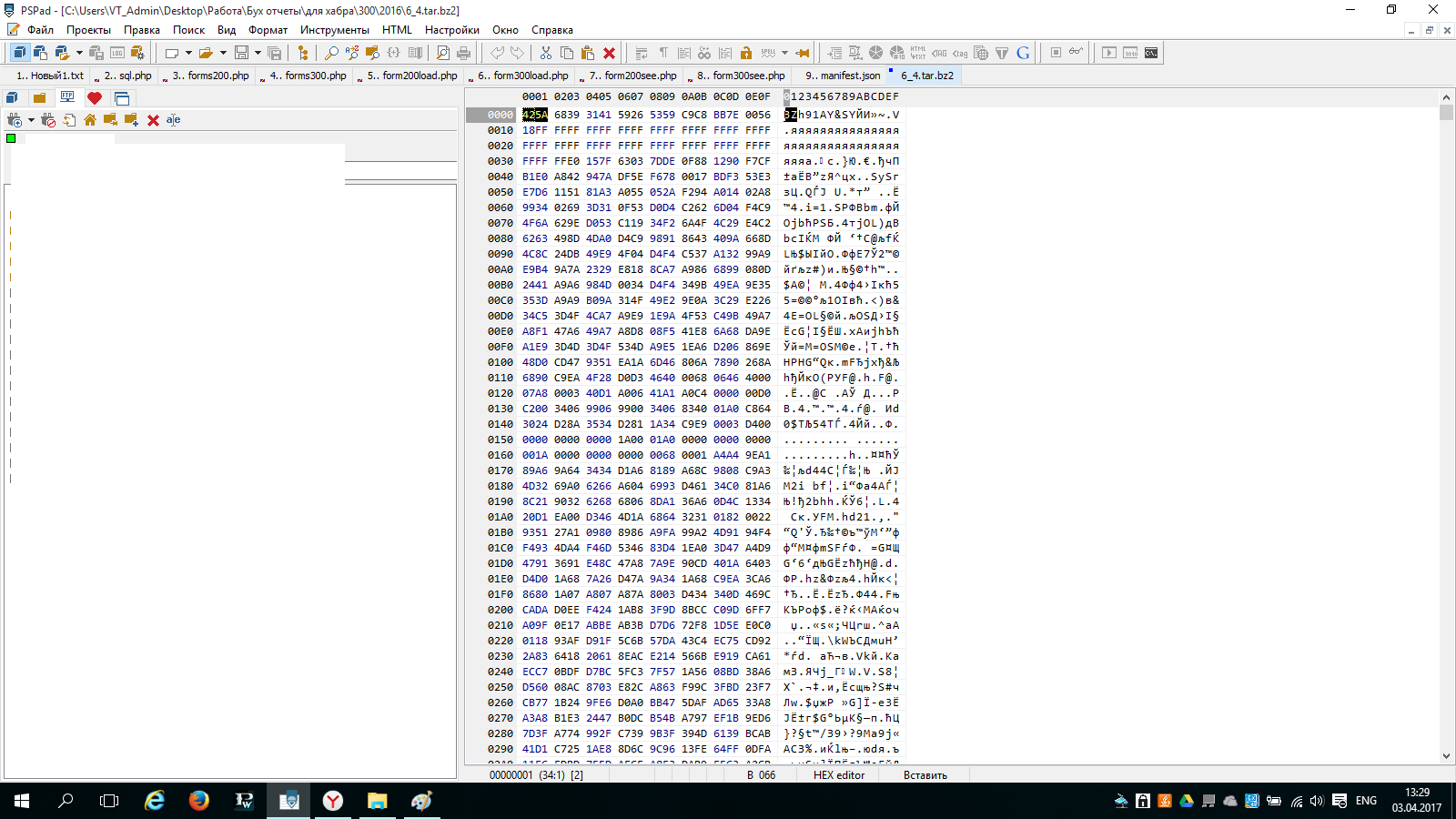The height and width of the screenshot is (819, 1456).
Task: Open the Файл menu
Action: (40, 30)
